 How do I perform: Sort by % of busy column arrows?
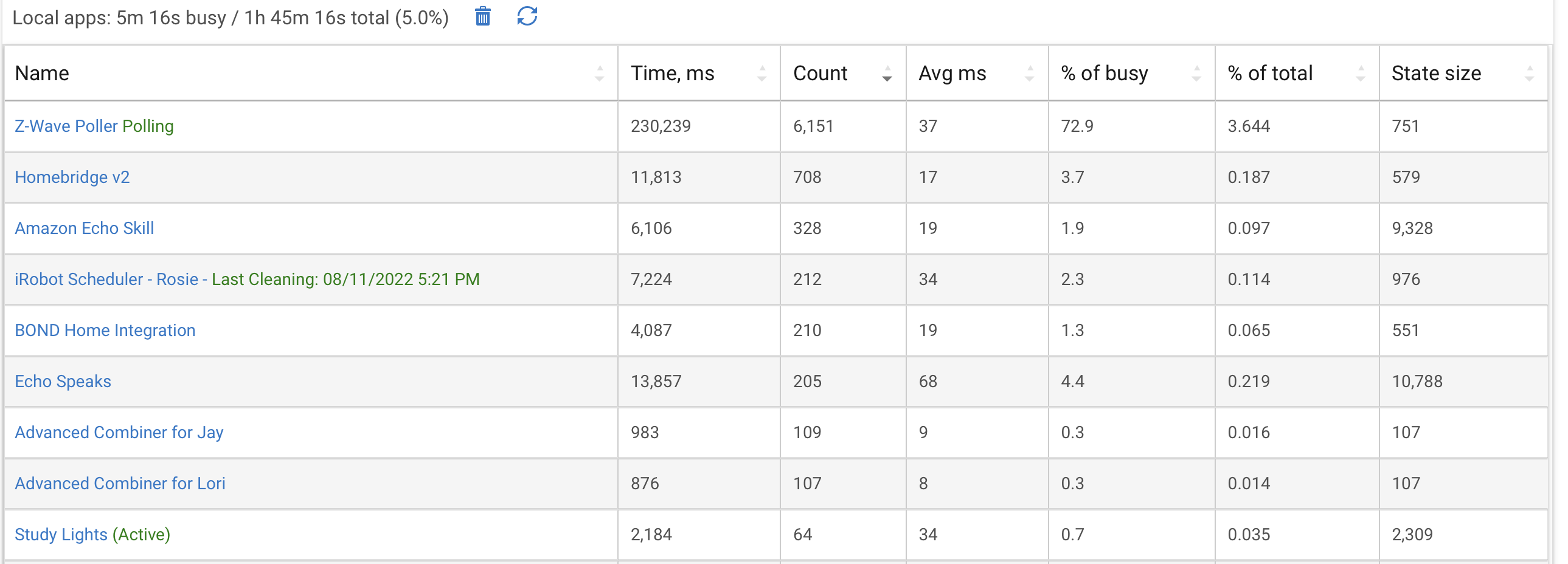[x=1196, y=74]
